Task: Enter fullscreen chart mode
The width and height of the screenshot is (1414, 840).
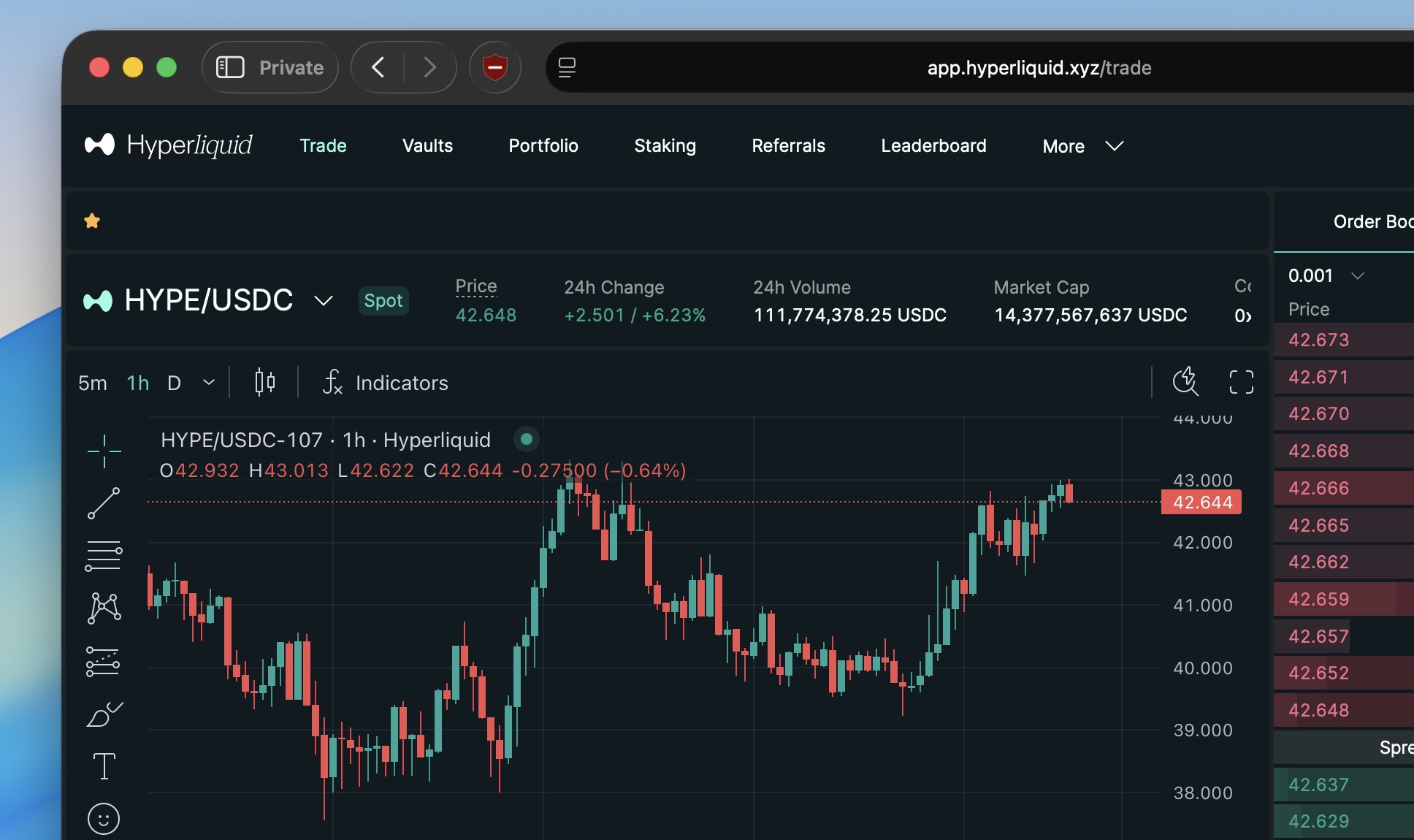Action: 1241,382
